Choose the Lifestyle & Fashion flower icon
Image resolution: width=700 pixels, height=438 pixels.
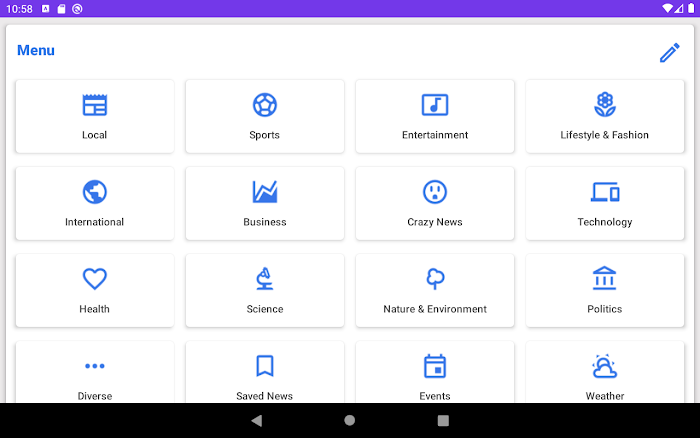pos(604,105)
